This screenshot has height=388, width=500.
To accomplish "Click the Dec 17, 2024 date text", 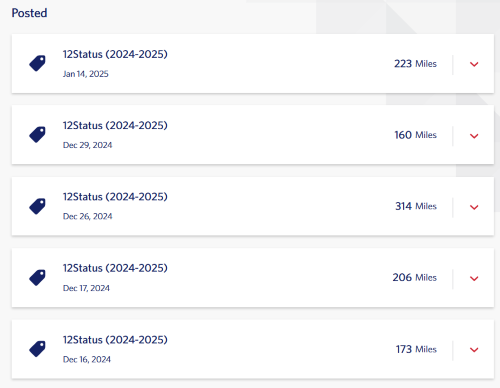I will coord(86,288).
